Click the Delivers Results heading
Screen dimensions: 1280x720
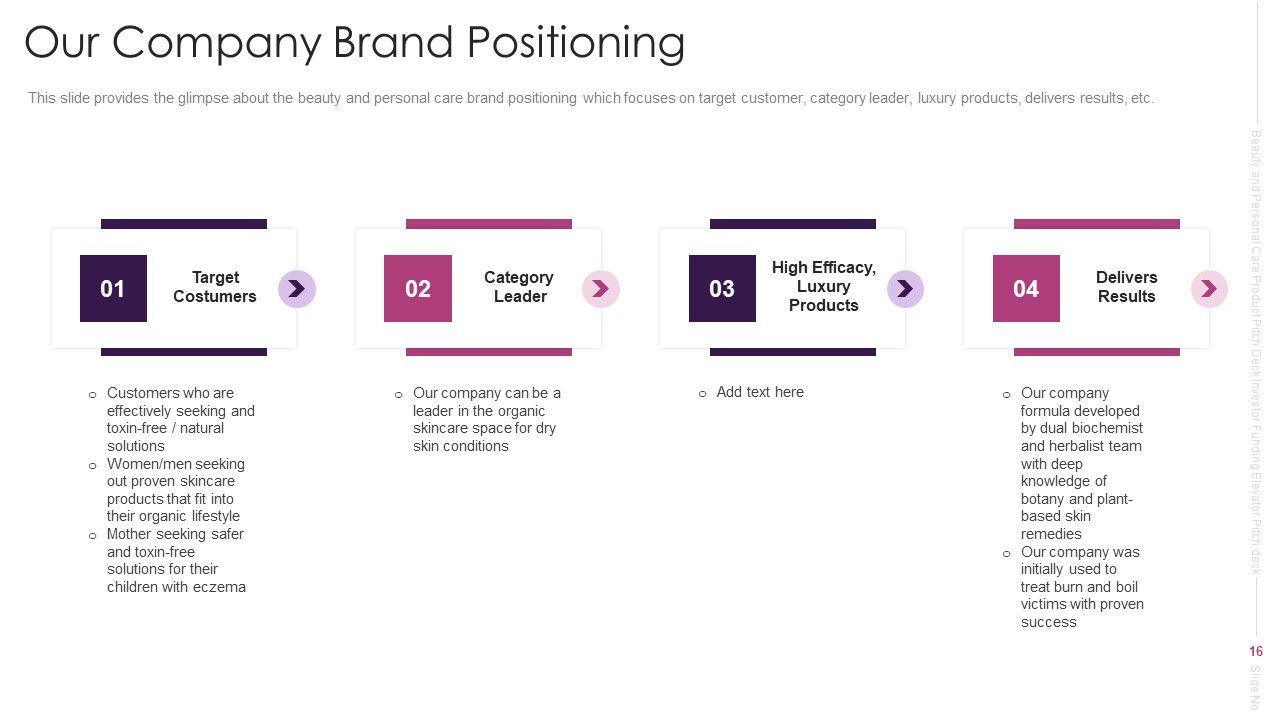click(x=1126, y=287)
